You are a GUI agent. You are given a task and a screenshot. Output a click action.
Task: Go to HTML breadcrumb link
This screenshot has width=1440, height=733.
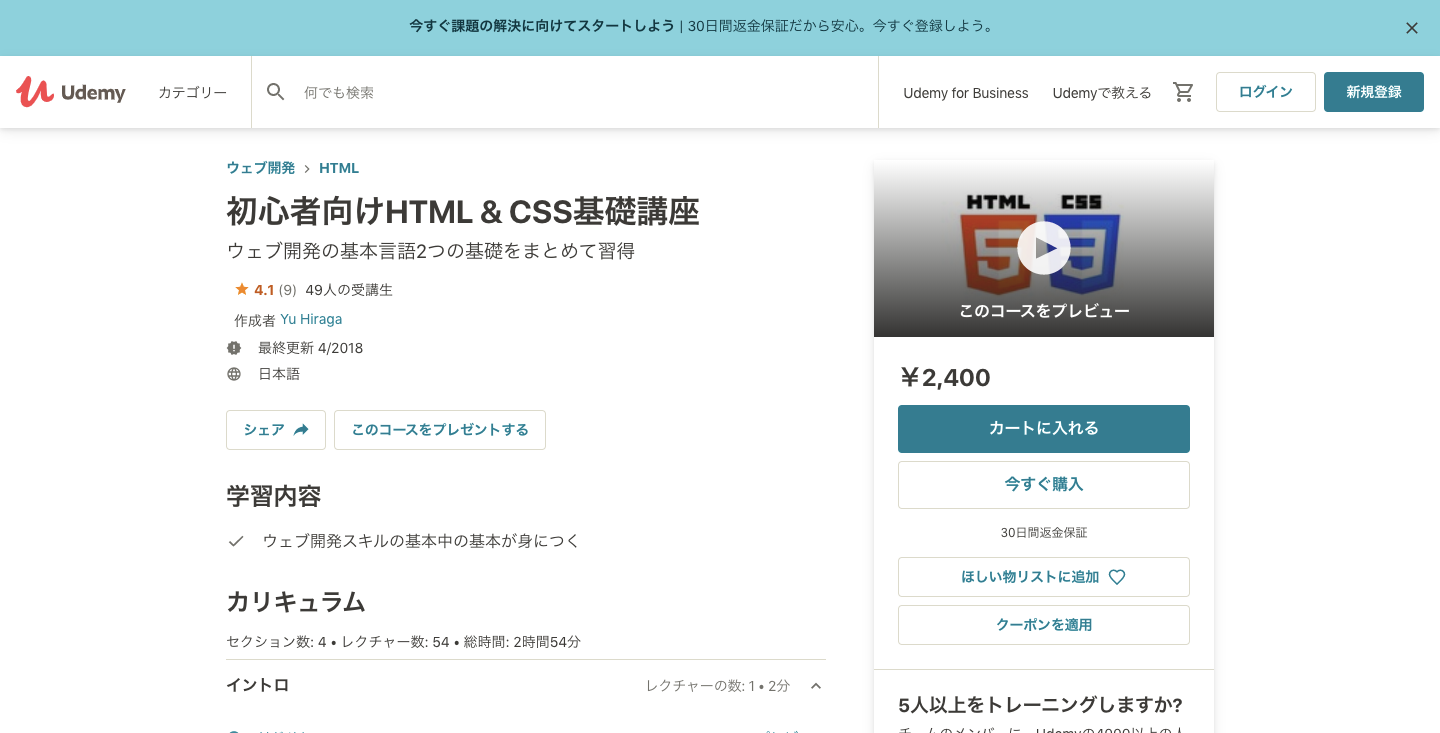tap(339, 168)
